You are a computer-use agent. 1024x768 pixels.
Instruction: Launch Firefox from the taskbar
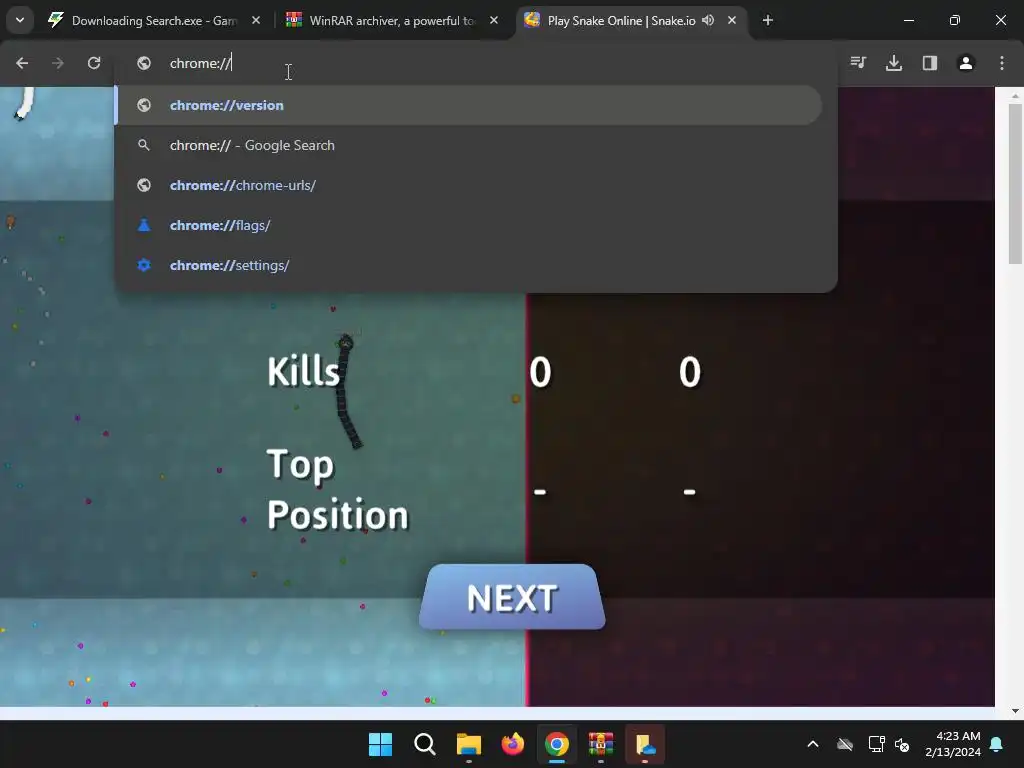click(x=513, y=744)
